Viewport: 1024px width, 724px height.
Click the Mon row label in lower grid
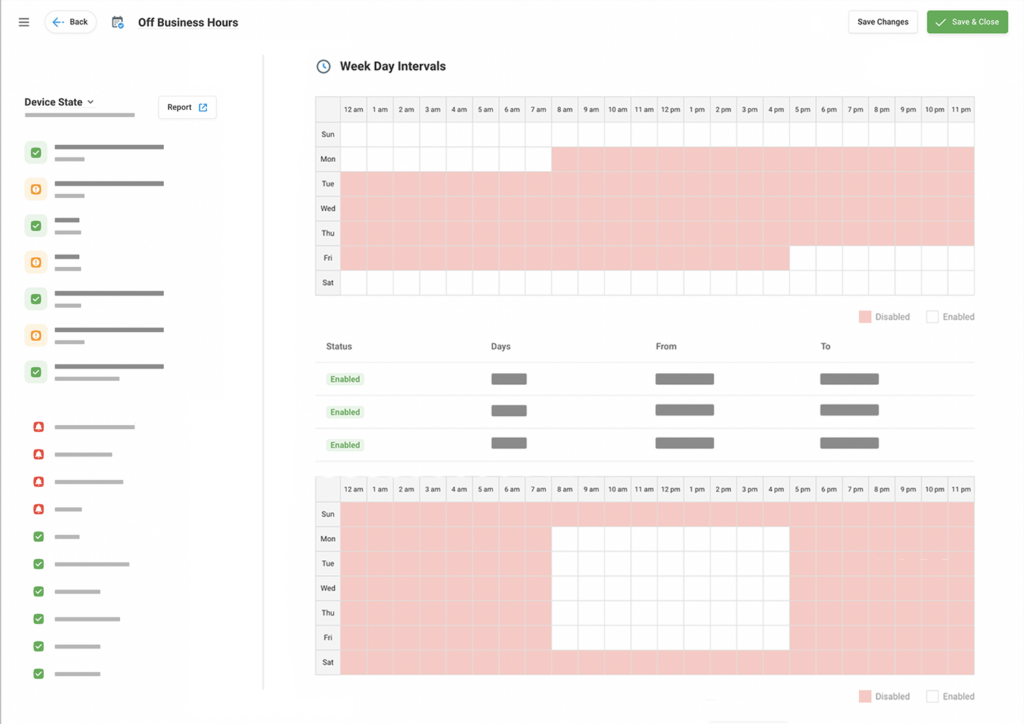pos(328,539)
